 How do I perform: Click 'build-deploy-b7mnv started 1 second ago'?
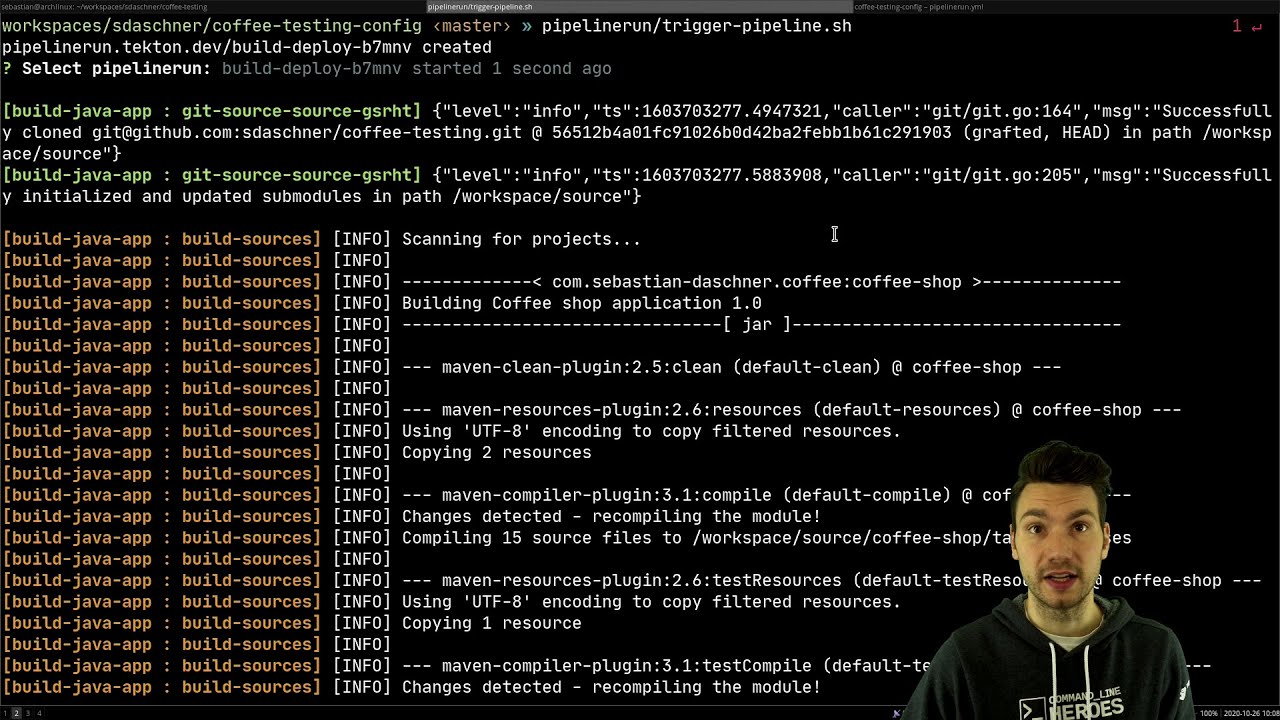416,68
